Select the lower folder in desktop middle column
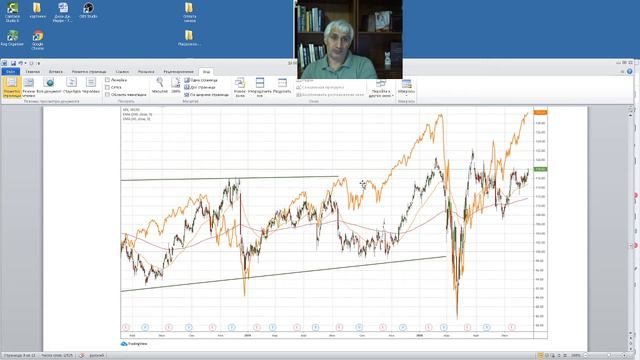 (x=189, y=38)
